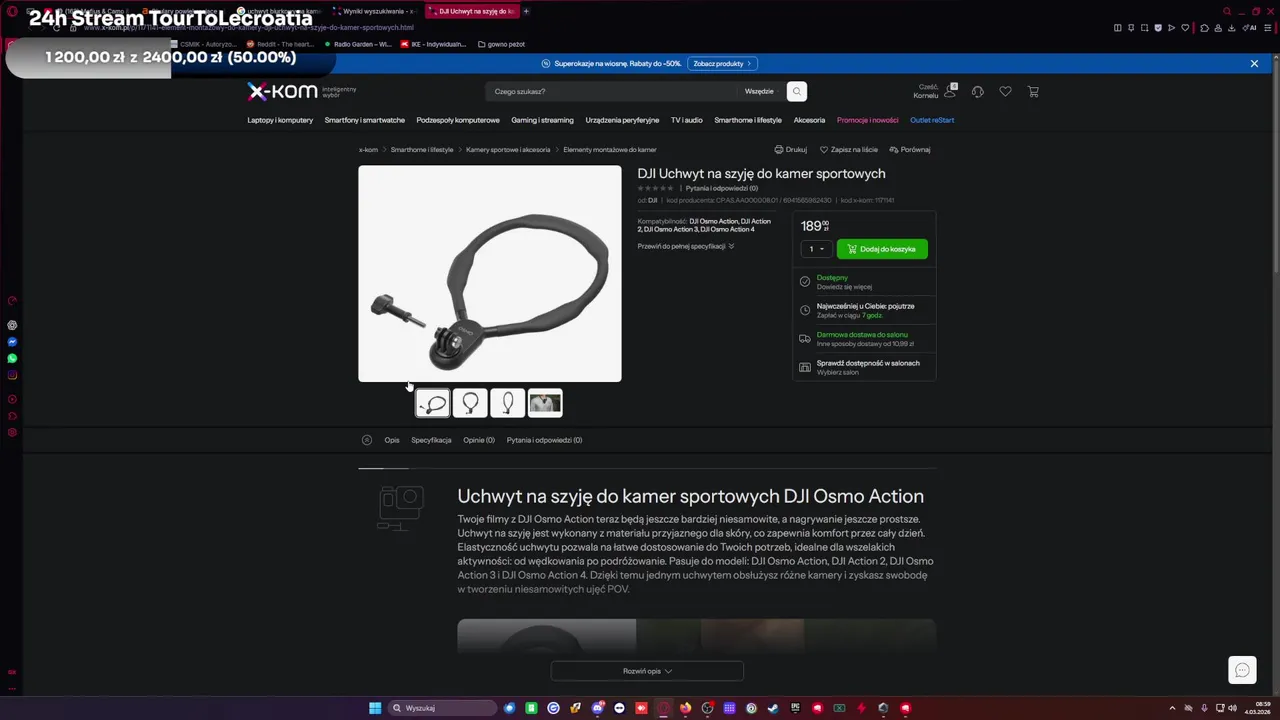Screen dimensions: 1280x720
Task: Click the search magnifier button
Action: pos(797,91)
